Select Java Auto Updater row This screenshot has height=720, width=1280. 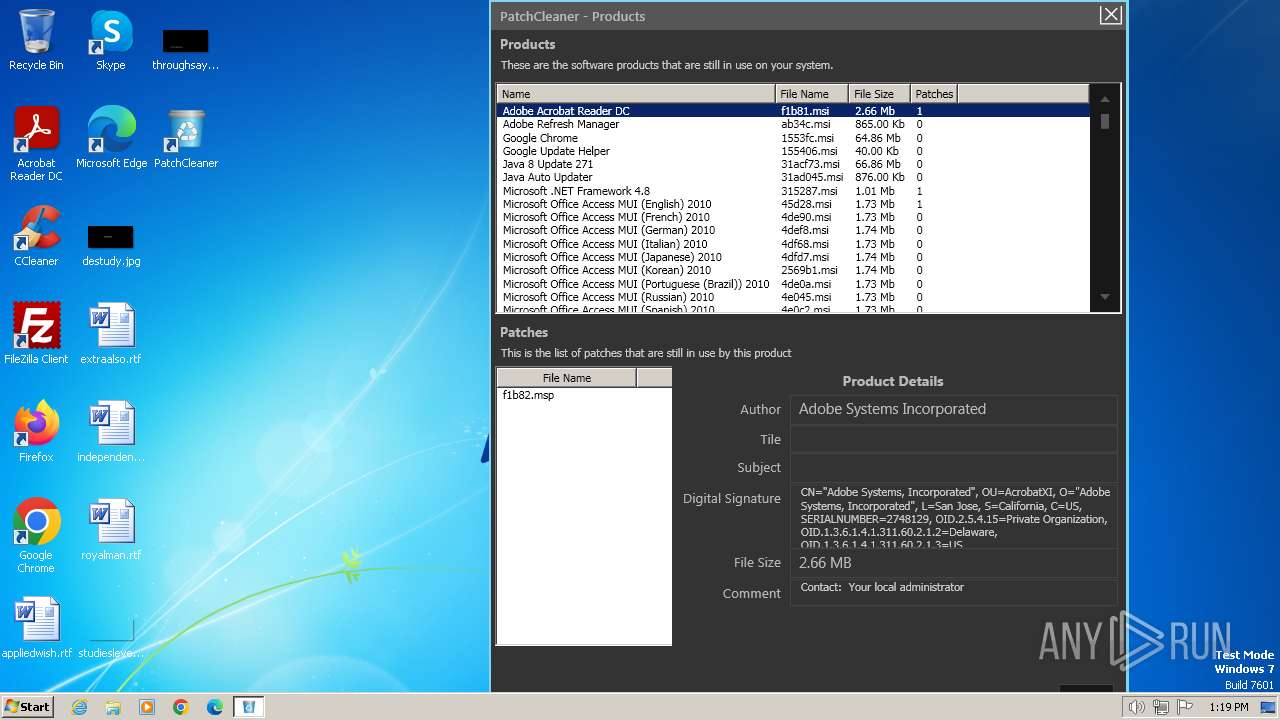click(793, 177)
